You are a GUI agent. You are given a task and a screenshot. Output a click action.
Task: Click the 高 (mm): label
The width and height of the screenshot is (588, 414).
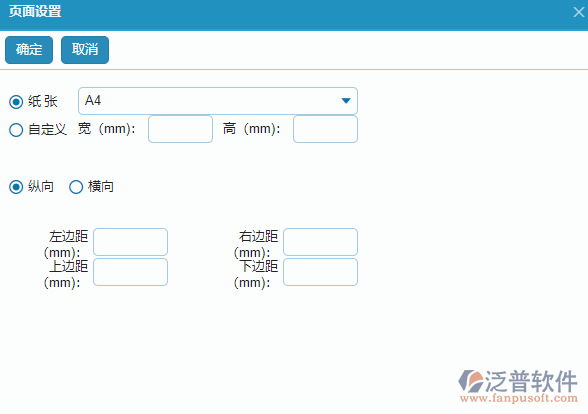[252, 129]
